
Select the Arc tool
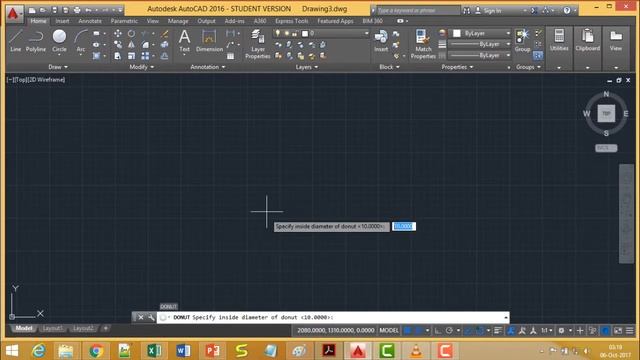pos(80,41)
